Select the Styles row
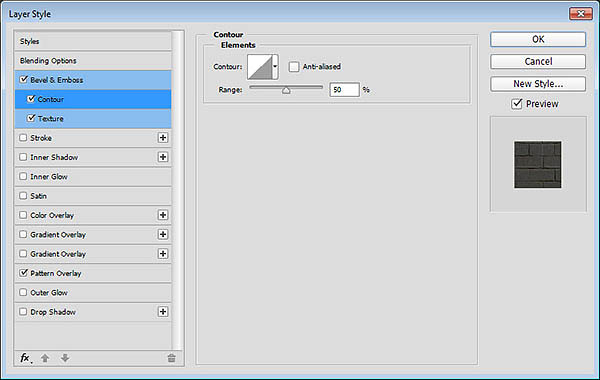 93,41
